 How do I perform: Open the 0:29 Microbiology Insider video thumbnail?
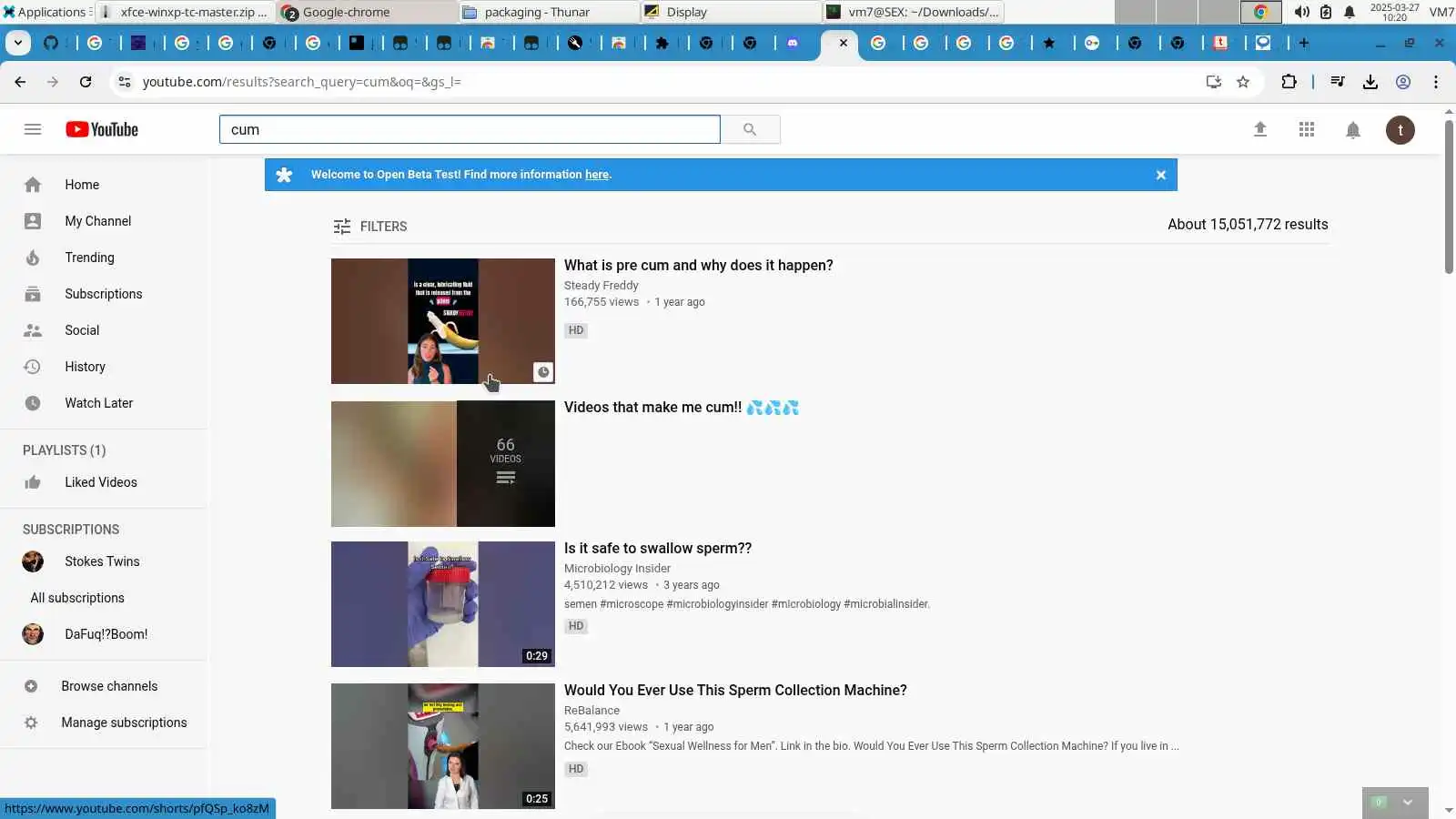tap(443, 604)
